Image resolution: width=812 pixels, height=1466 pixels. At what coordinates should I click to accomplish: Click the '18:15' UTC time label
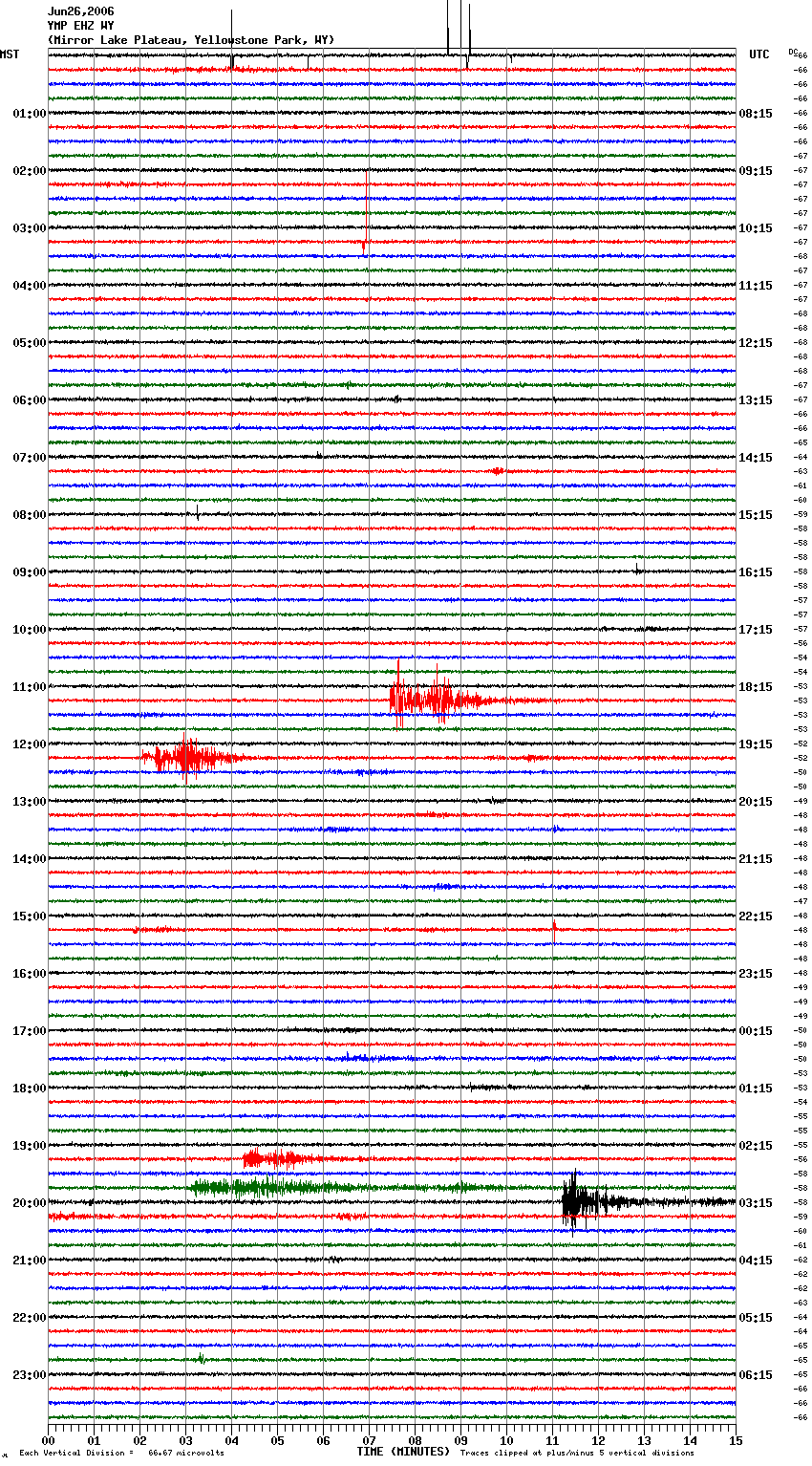756,687
